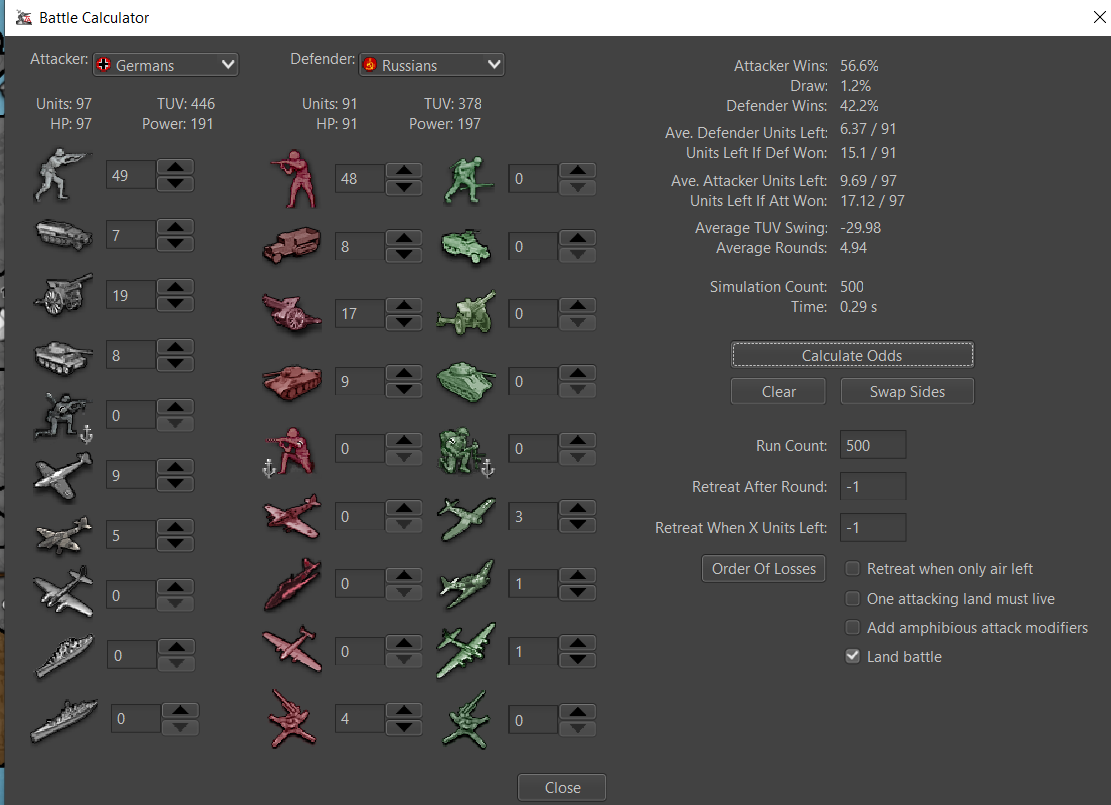Enable Add amphibious attack modifiers
The image size is (1111, 805).
[853, 628]
